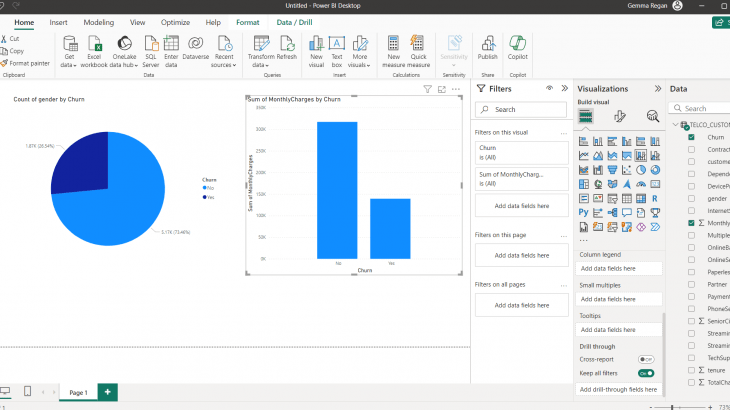This screenshot has width=730, height=410.
Task: Show more visual types ellipsis
Action: 583,240
